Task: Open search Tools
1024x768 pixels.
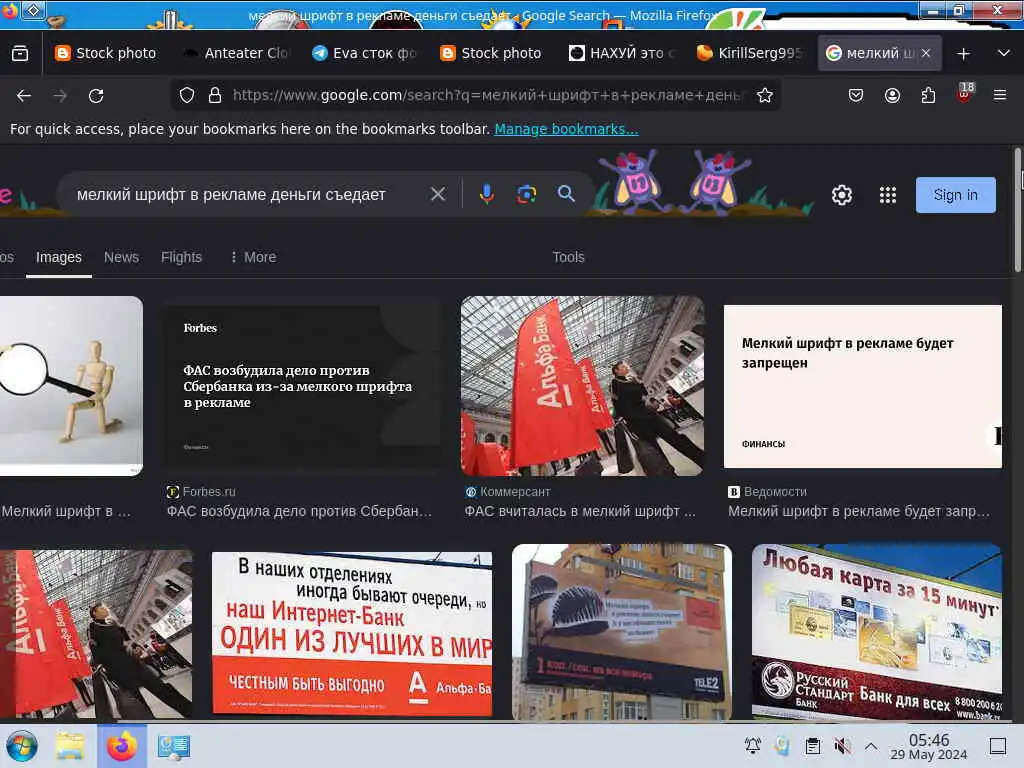Action: point(568,257)
